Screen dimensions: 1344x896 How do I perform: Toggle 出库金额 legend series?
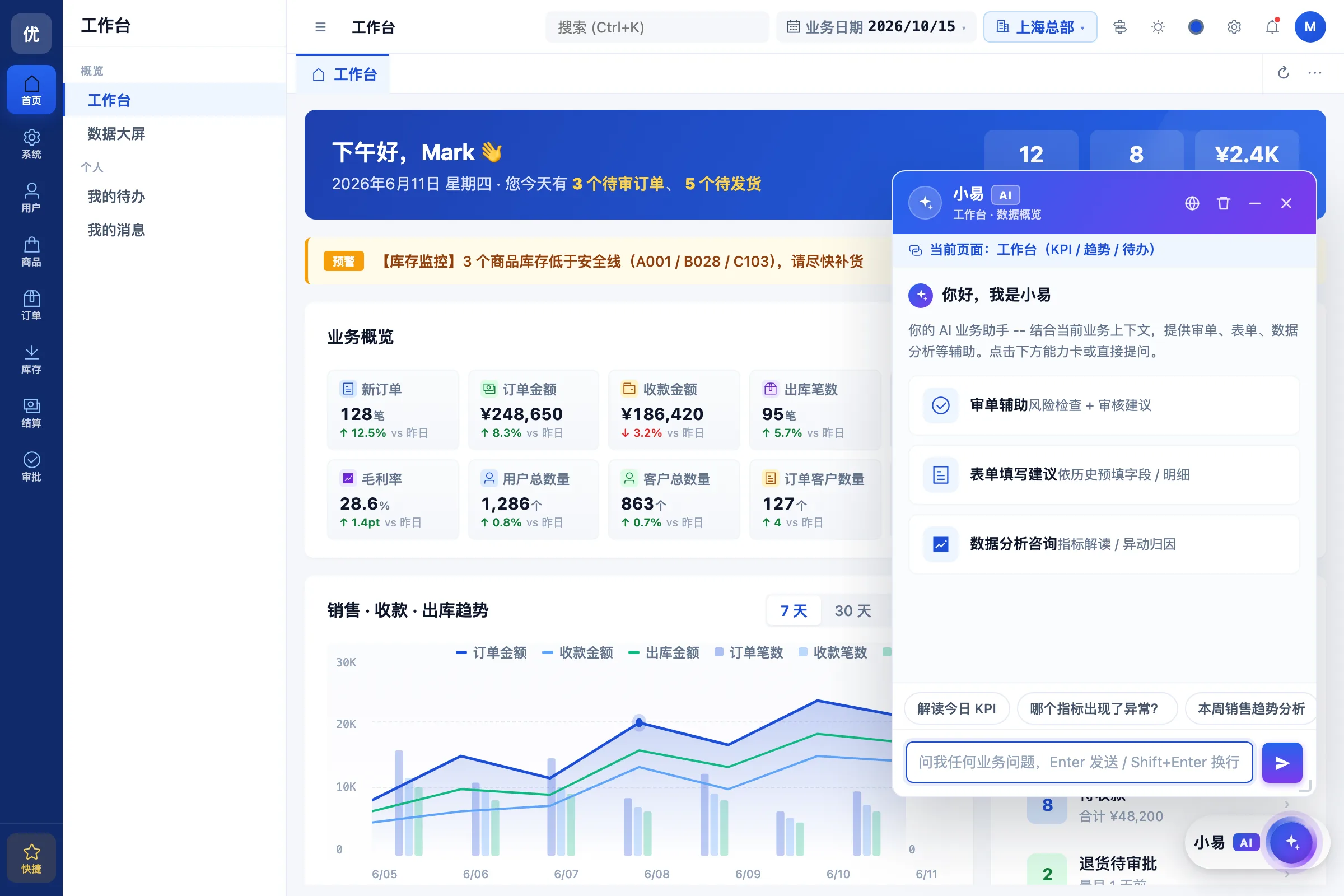click(664, 652)
